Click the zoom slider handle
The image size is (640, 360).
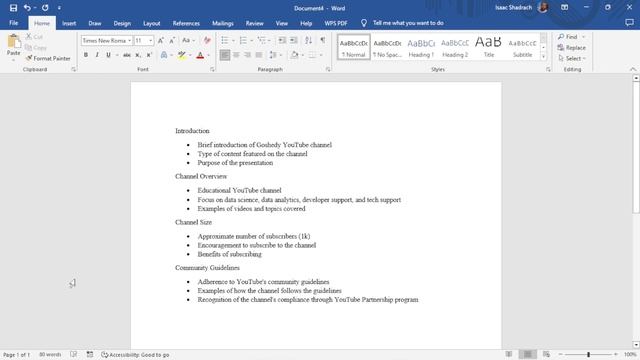588,355
